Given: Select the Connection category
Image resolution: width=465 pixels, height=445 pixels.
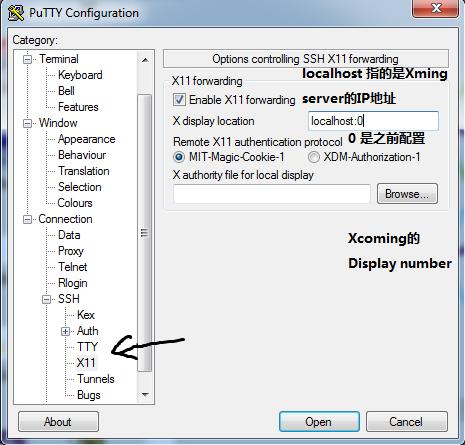Looking at the screenshot, I should point(65,219).
